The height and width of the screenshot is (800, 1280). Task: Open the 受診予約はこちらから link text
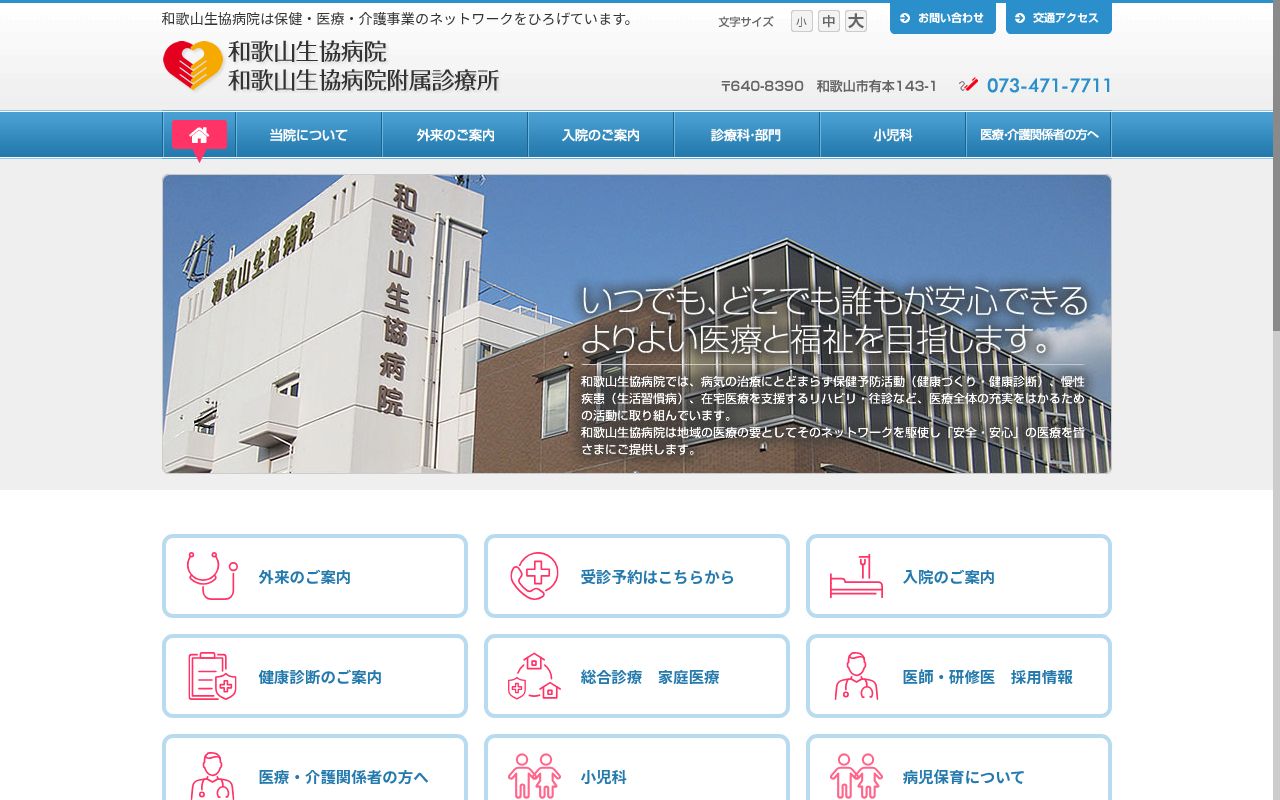(x=658, y=577)
